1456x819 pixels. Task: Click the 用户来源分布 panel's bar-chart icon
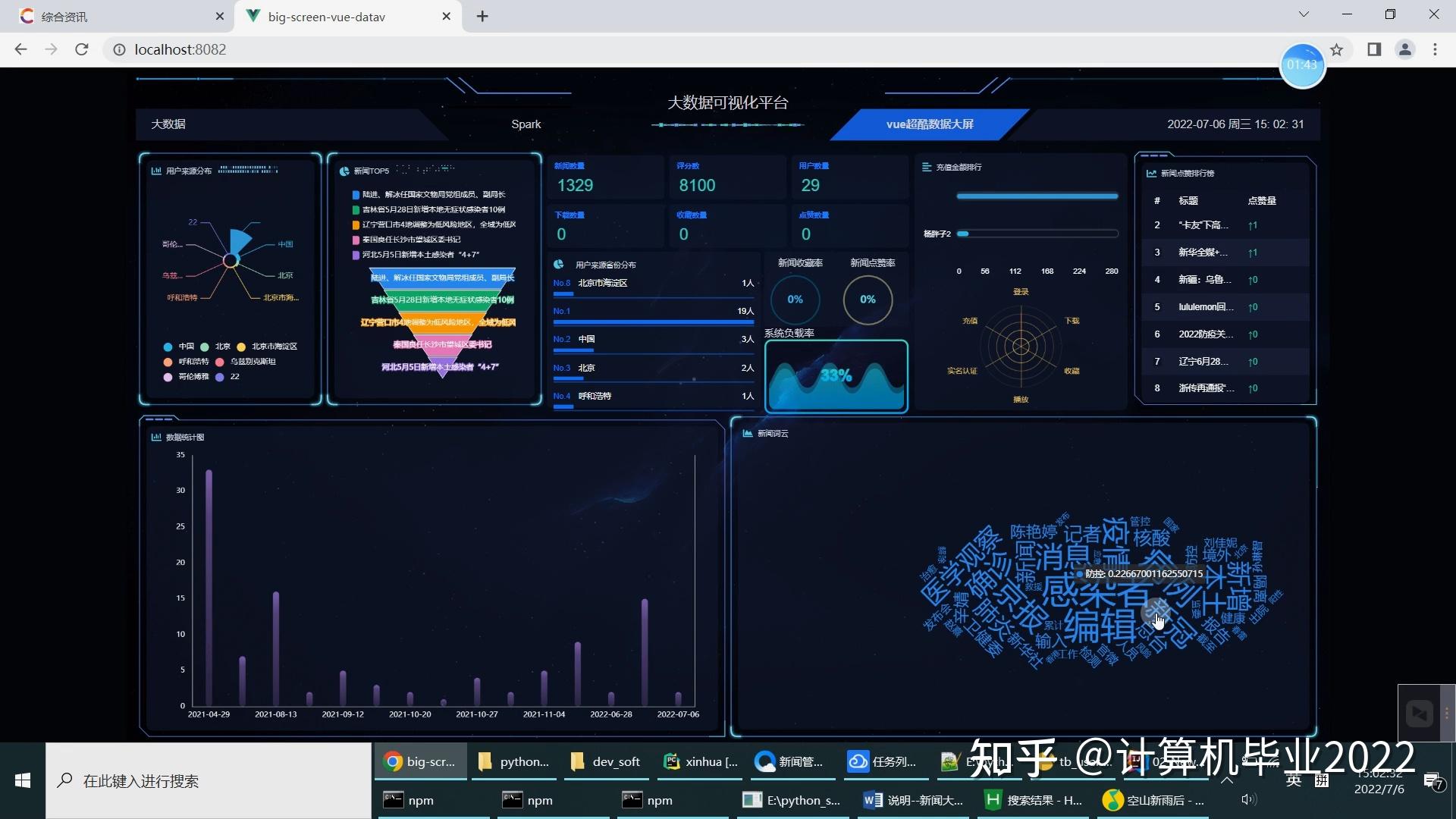pyautogui.click(x=157, y=171)
